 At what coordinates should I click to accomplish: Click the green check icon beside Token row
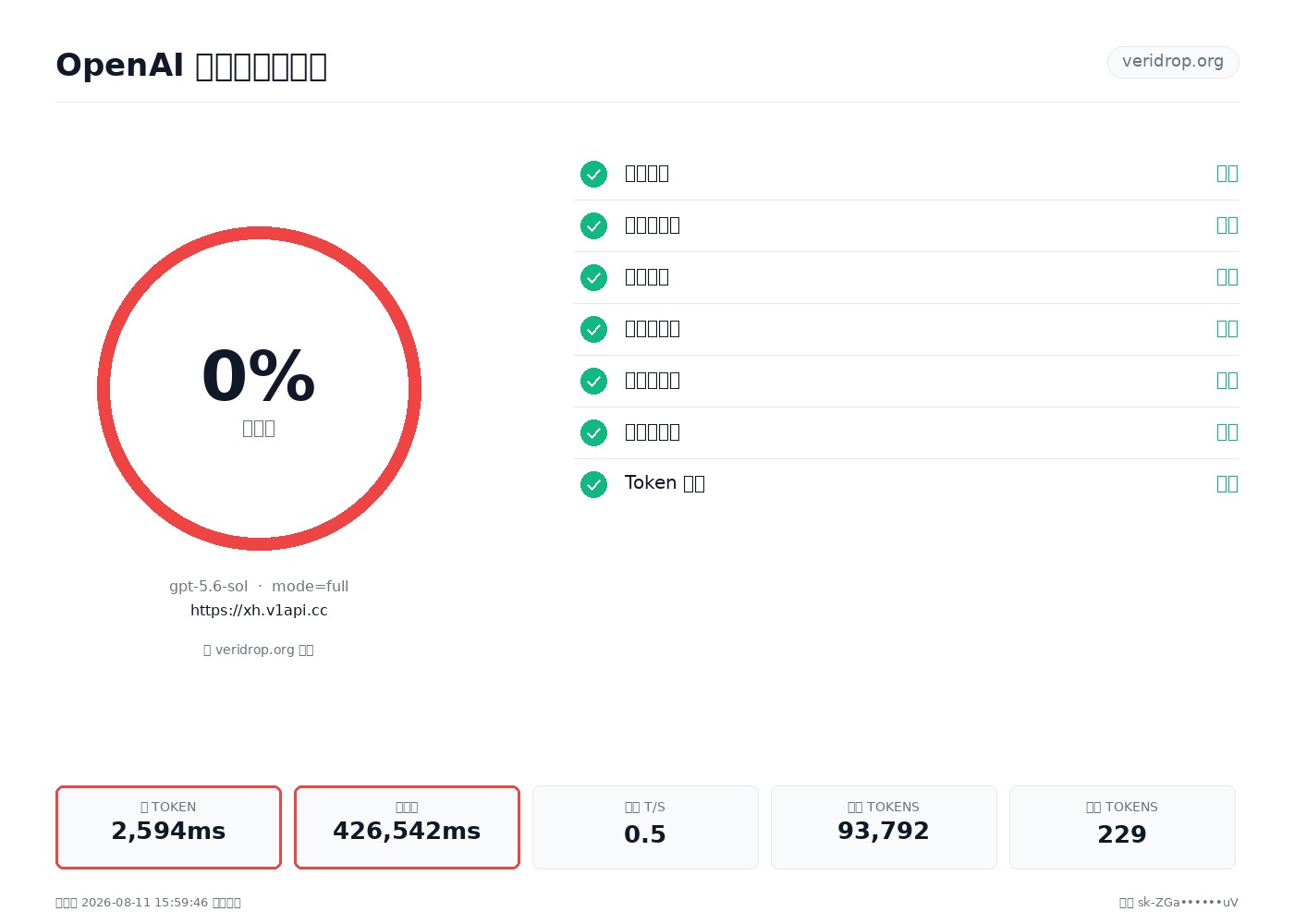593,484
